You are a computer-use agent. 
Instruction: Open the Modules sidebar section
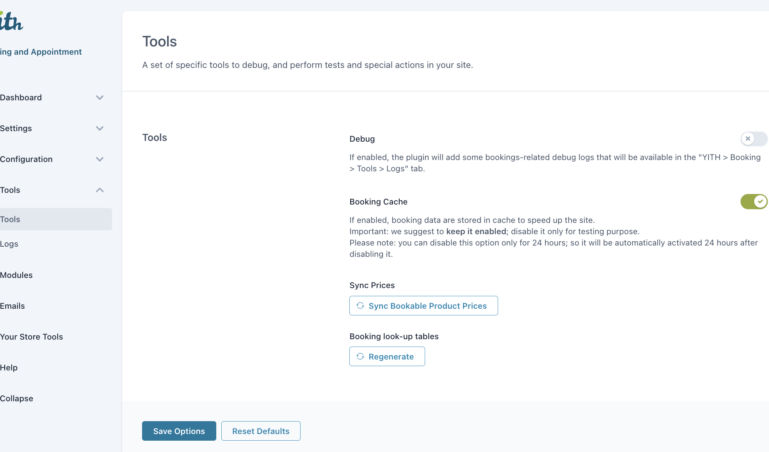(16, 275)
